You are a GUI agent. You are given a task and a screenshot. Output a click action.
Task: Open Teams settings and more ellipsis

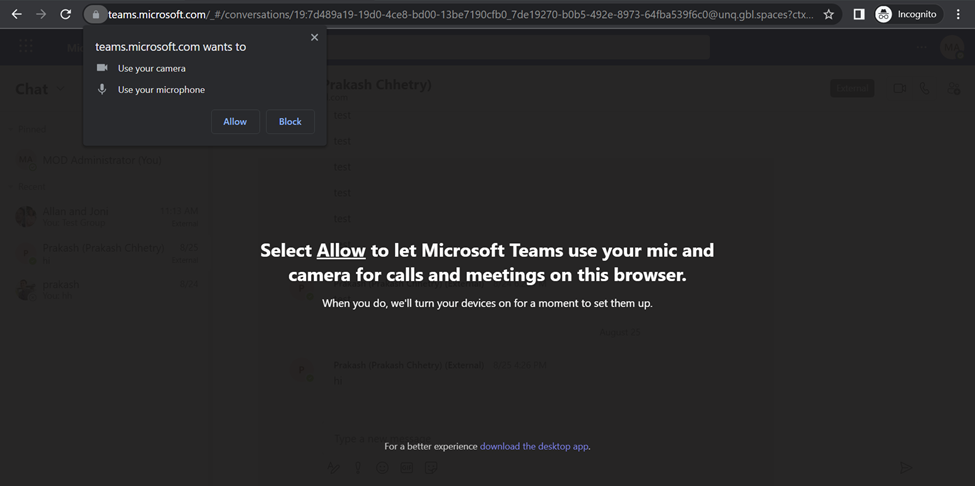[x=921, y=47]
